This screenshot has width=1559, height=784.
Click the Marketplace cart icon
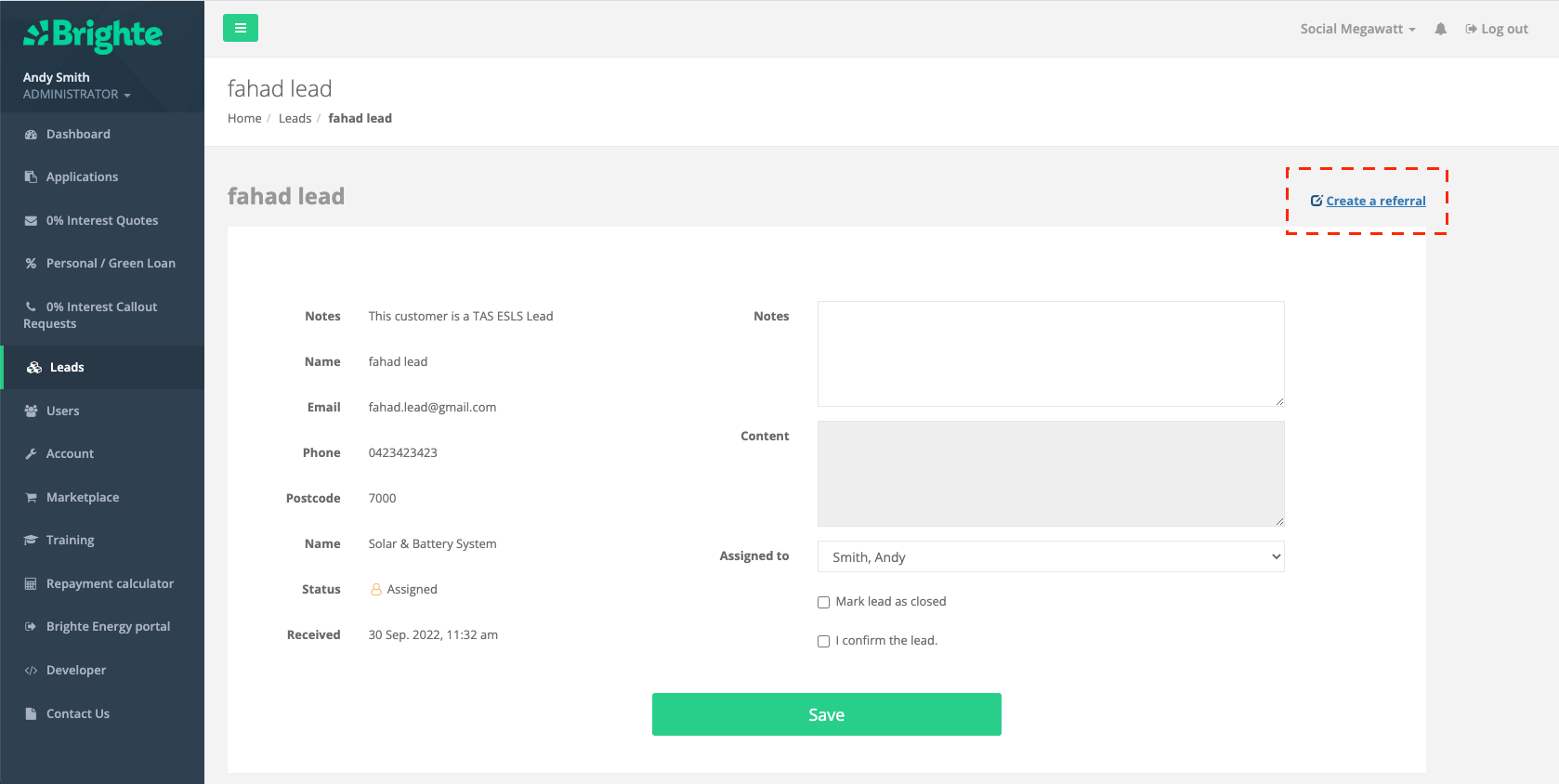click(31, 498)
